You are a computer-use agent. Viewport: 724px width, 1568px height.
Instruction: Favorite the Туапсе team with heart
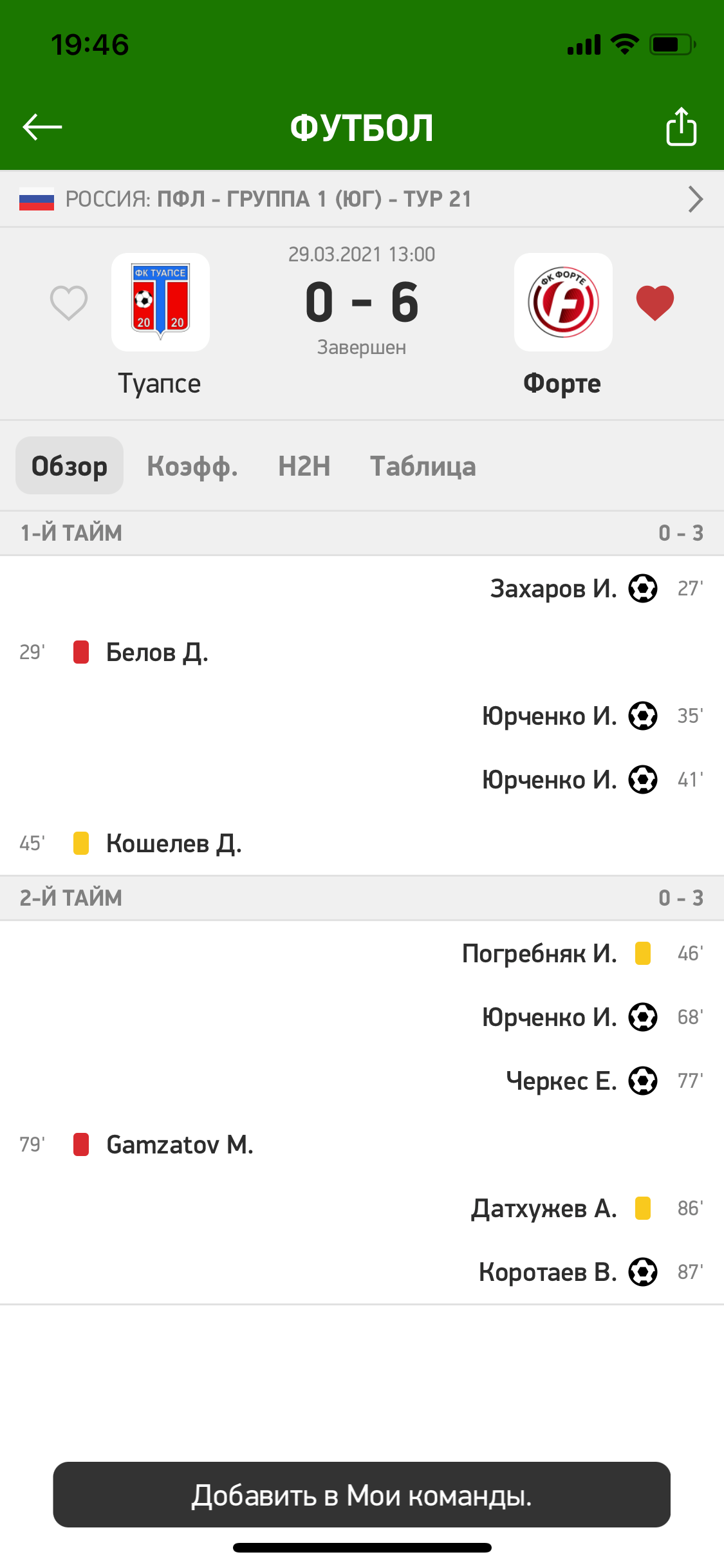click(69, 303)
